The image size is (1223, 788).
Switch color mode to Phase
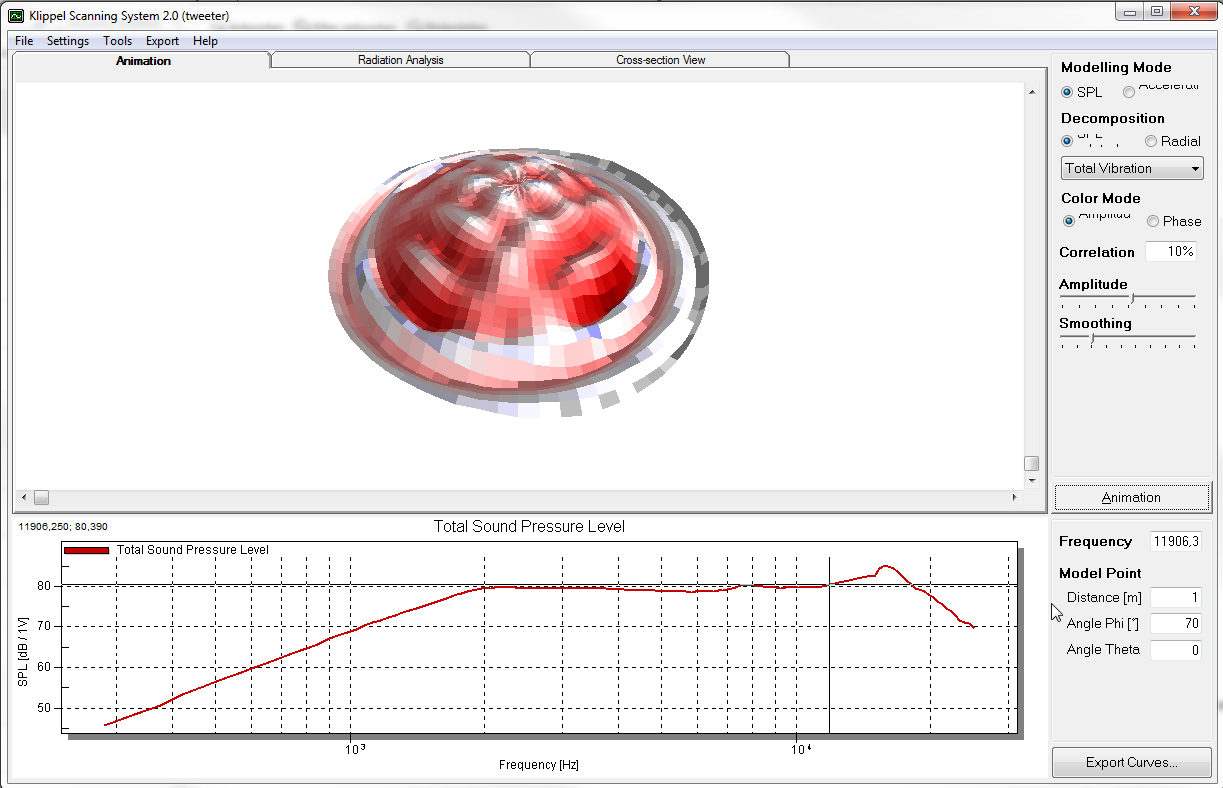(1153, 221)
